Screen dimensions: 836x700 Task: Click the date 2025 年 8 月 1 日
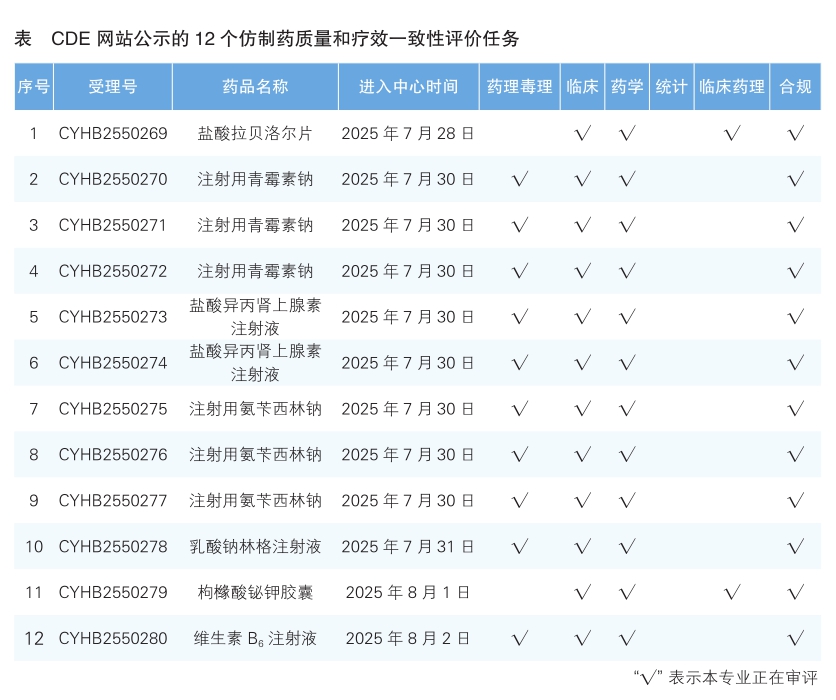click(408, 593)
